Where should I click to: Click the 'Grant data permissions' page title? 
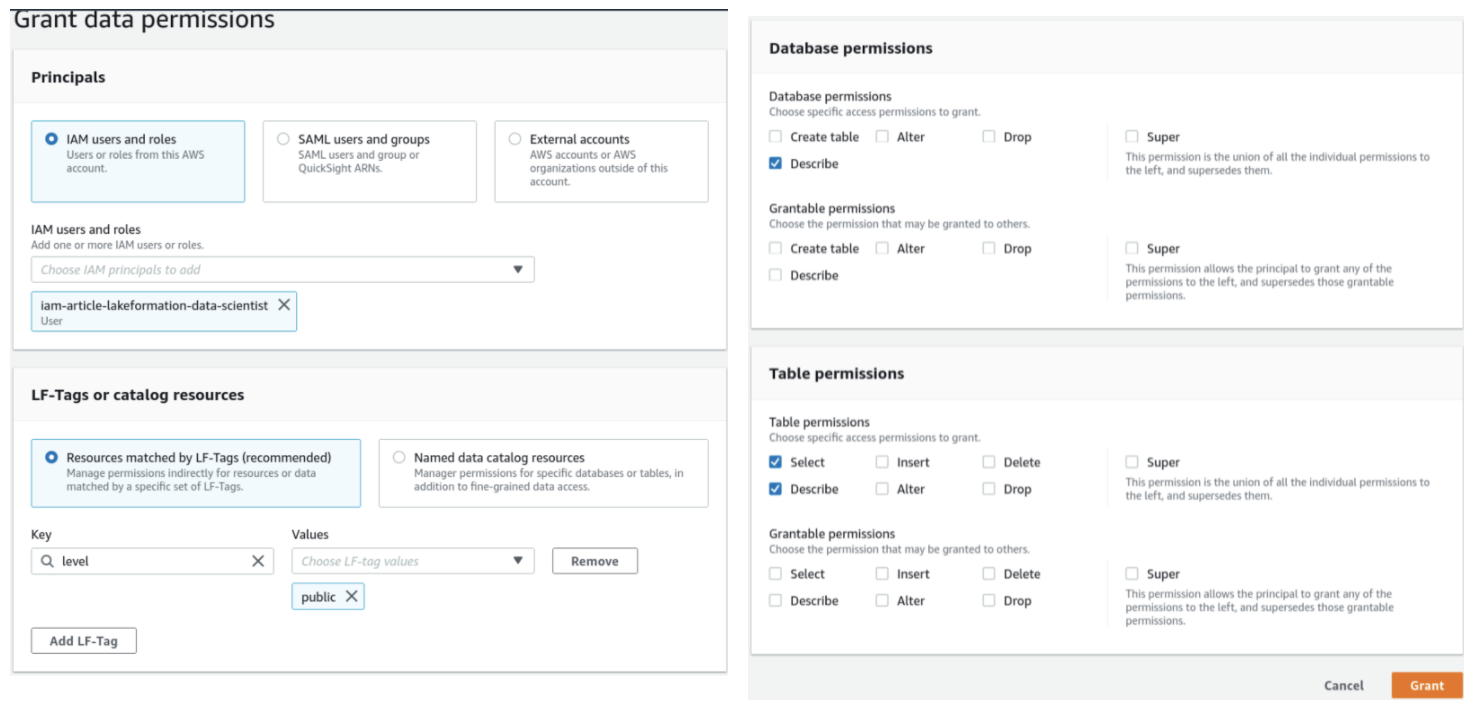143,19
